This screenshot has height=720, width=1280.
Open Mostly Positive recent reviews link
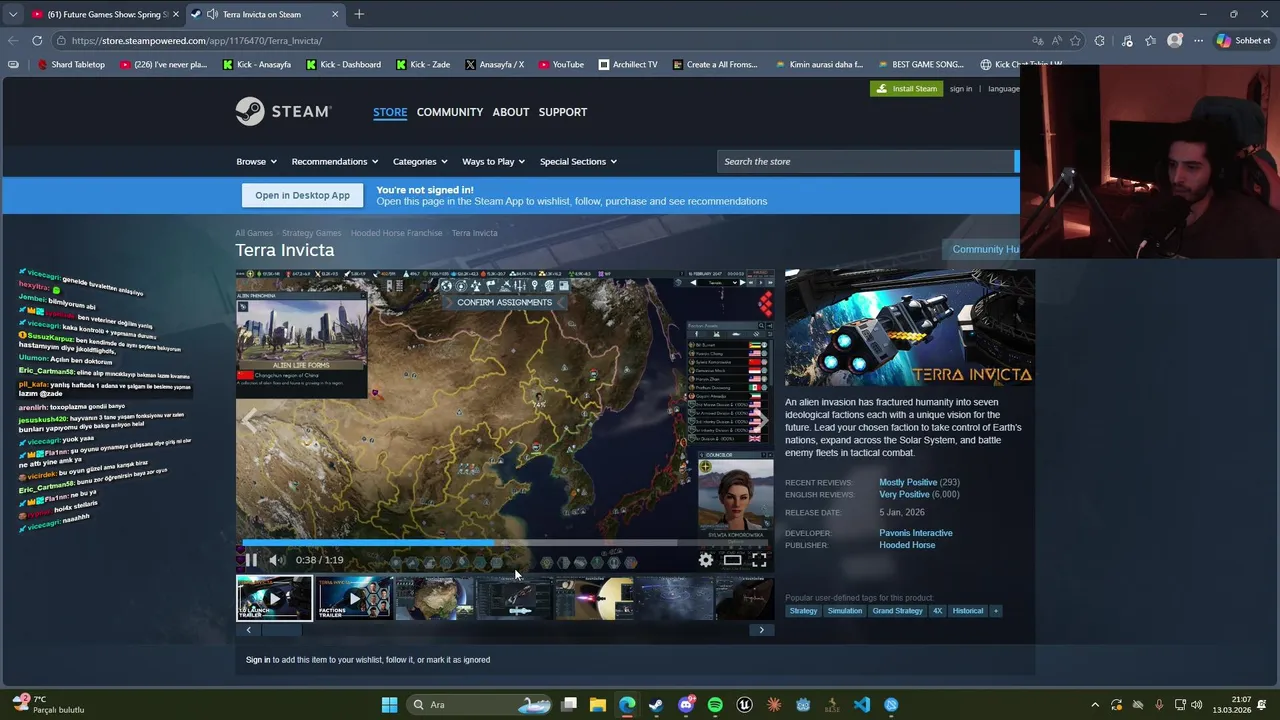click(x=908, y=482)
